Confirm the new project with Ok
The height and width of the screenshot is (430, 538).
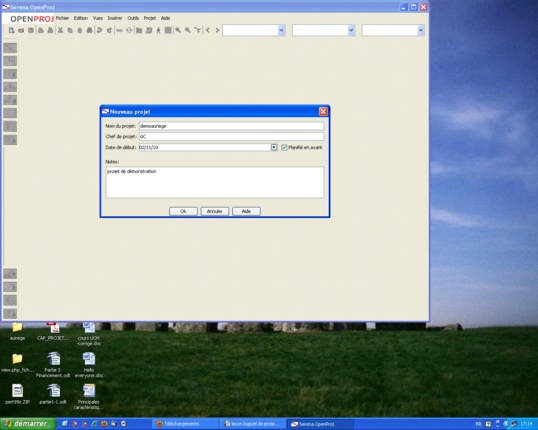click(183, 211)
